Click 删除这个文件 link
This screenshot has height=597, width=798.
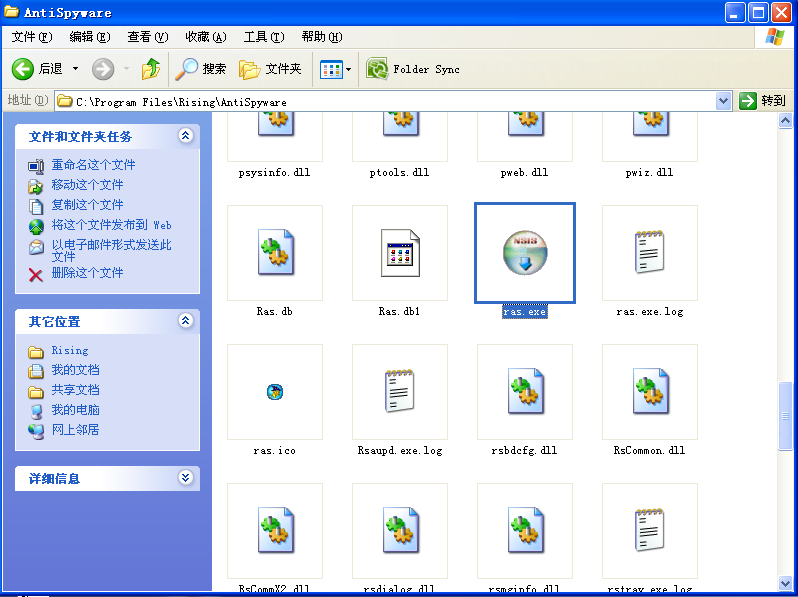pyautogui.click(x=87, y=273)
